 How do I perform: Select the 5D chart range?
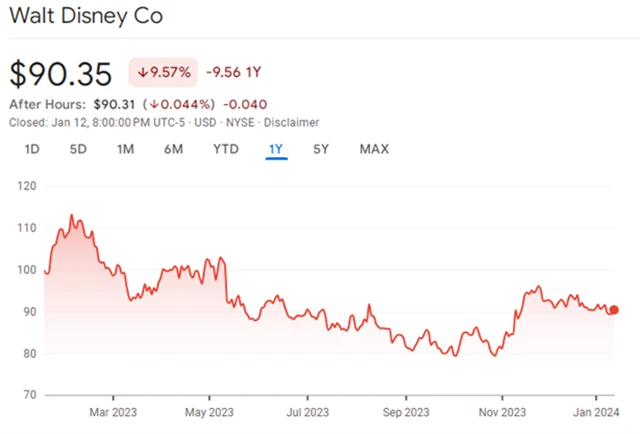click(78, 149)
